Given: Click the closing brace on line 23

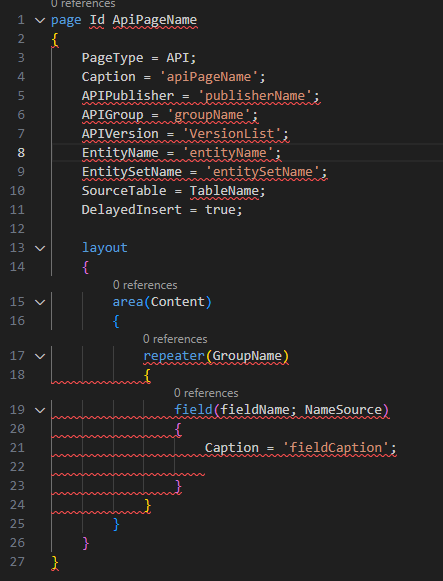Looking at the screenshot, I should coord(178,486).
